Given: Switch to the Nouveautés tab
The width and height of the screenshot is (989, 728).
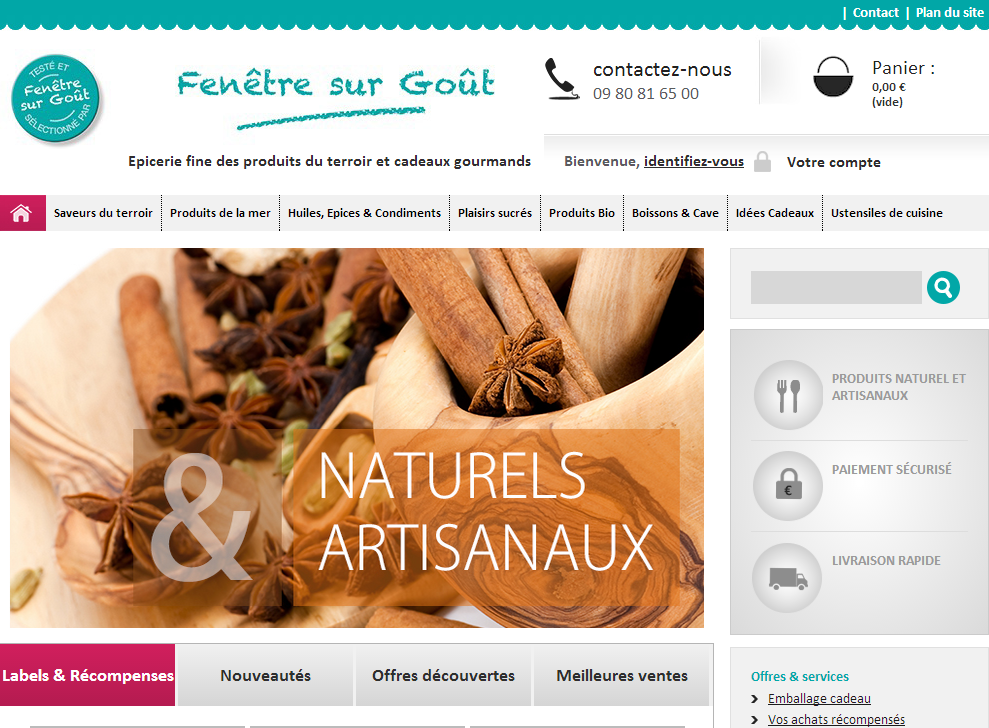Looking at the screenshot, I should [266, 675].
